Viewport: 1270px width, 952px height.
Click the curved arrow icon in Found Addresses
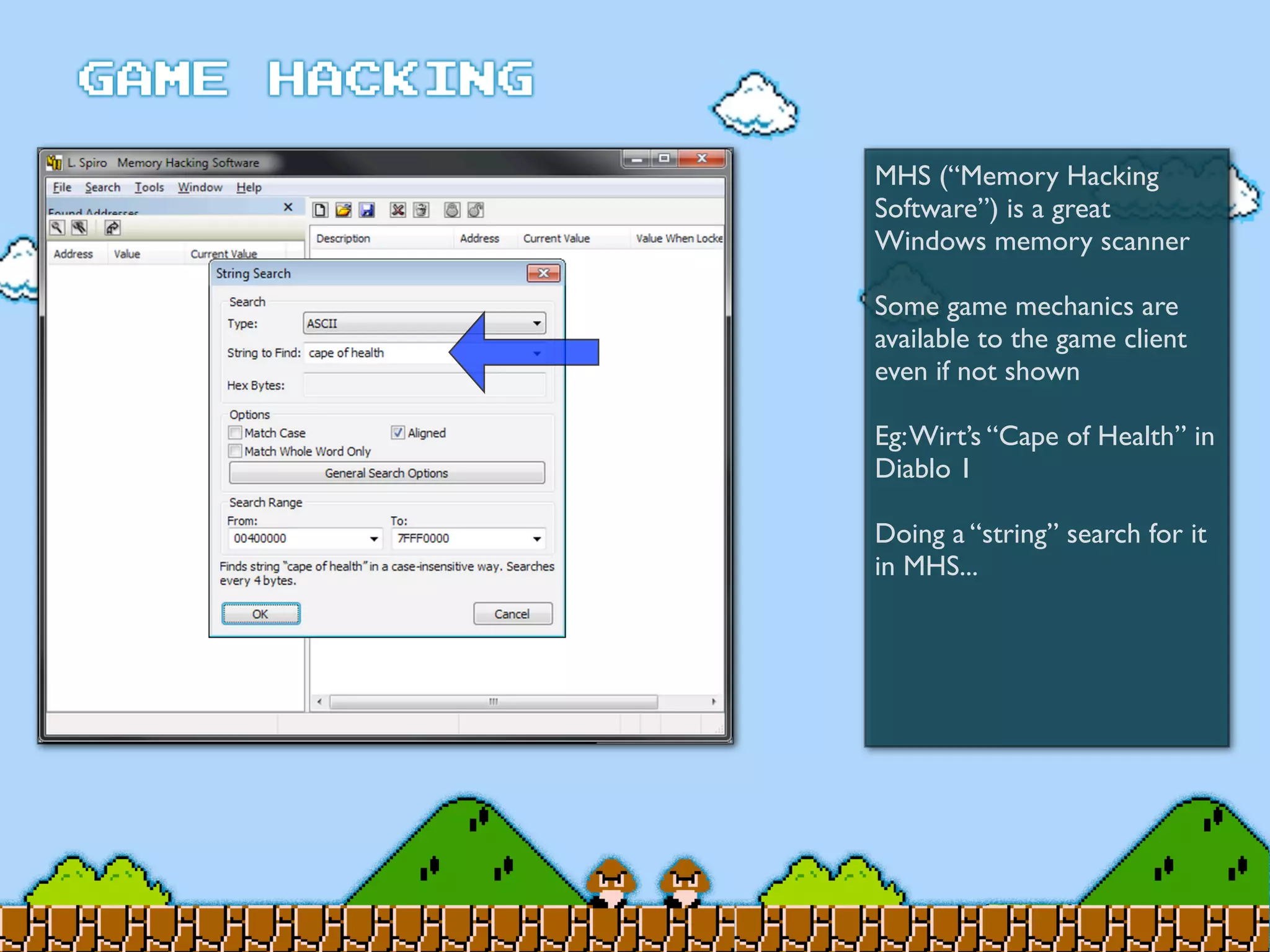pyautogui.click(x=112, y=228)
